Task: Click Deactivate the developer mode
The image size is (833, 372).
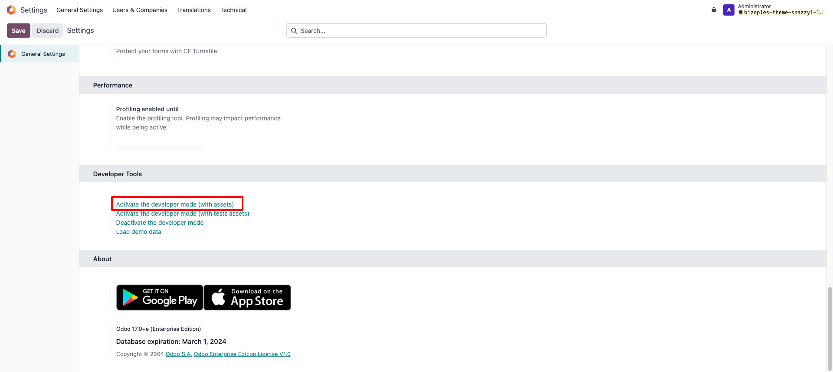Action: click(x=159, y=223)
